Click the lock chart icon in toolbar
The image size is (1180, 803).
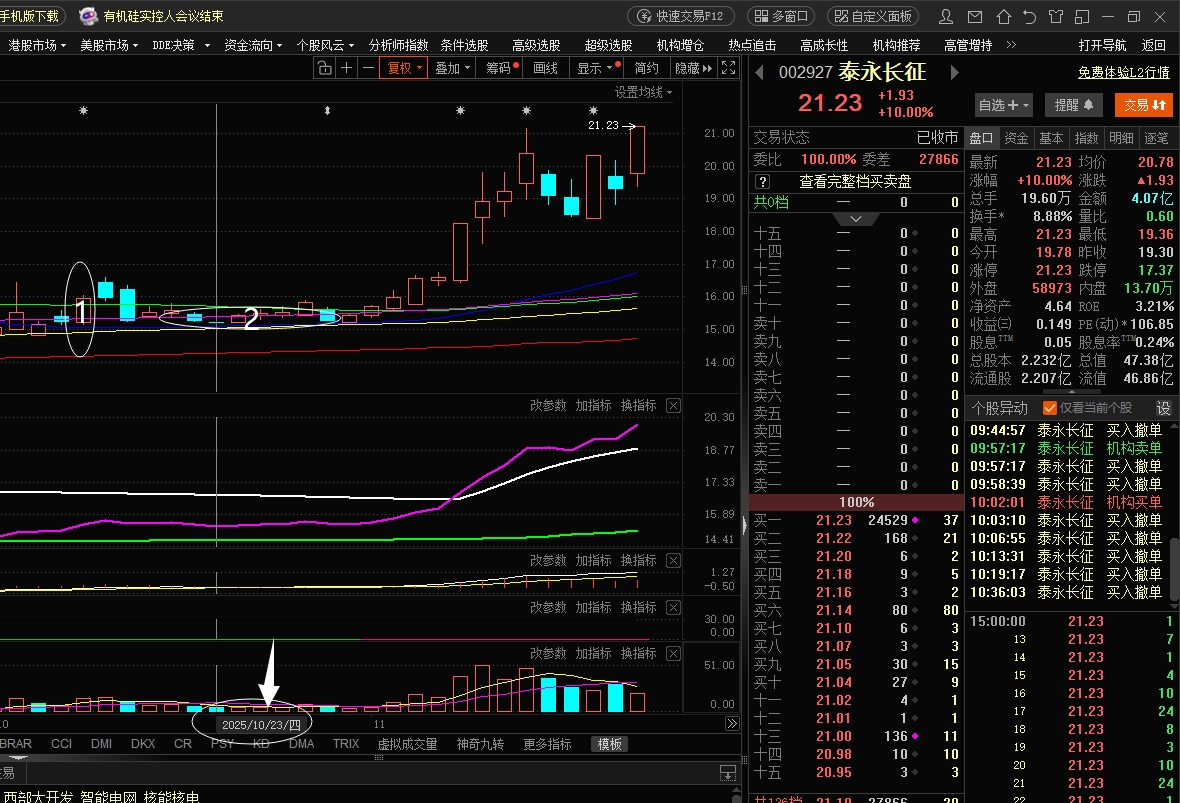[x=324, y=68]
